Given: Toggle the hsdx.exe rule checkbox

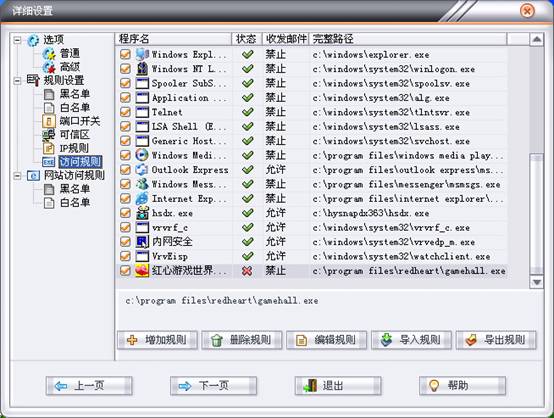Looking at the screenshot, I should click(125, 213).
